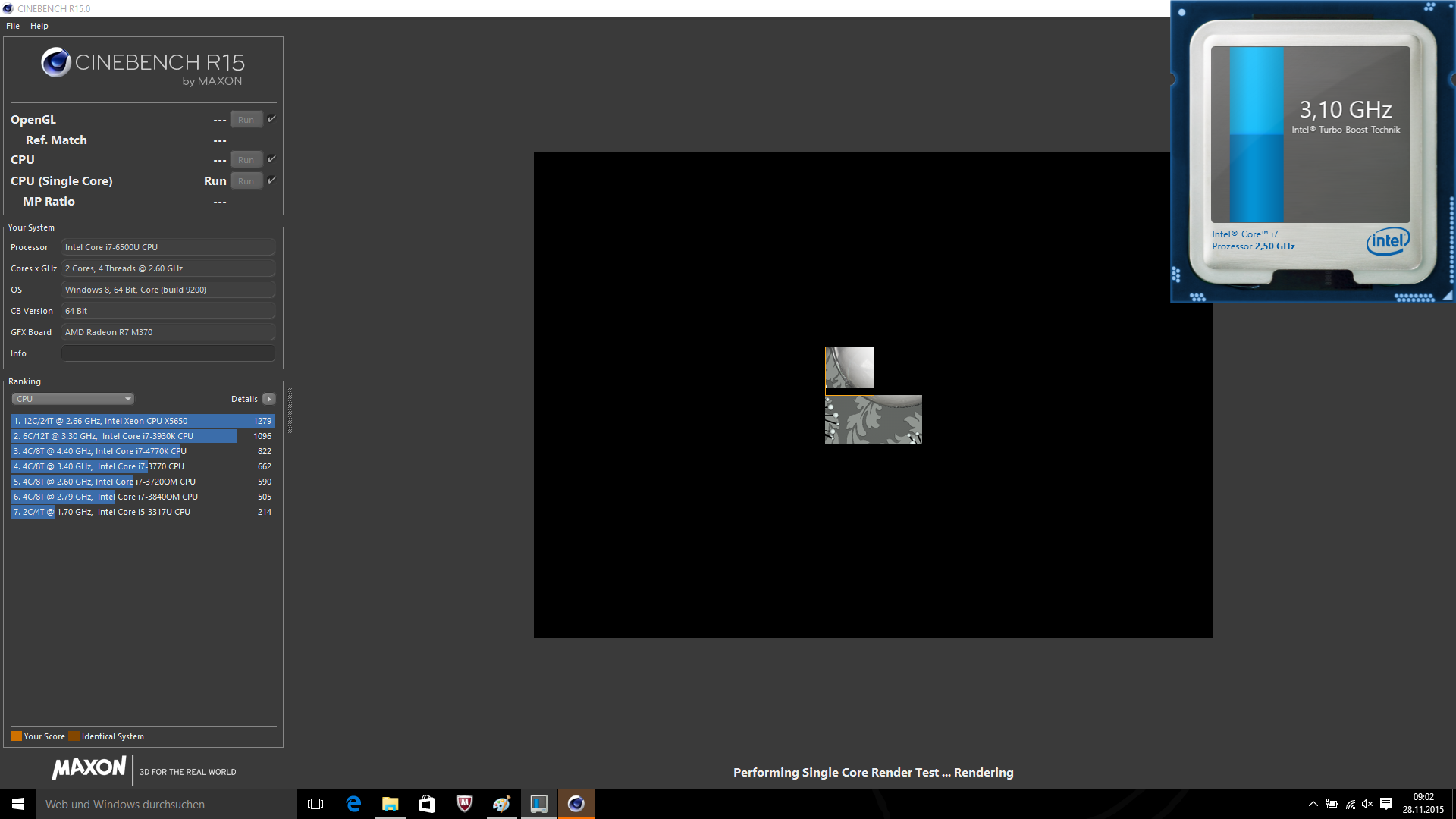Open the Action Center notification icon
The image size is (1456, 819).
click(x=1386, y=804)
